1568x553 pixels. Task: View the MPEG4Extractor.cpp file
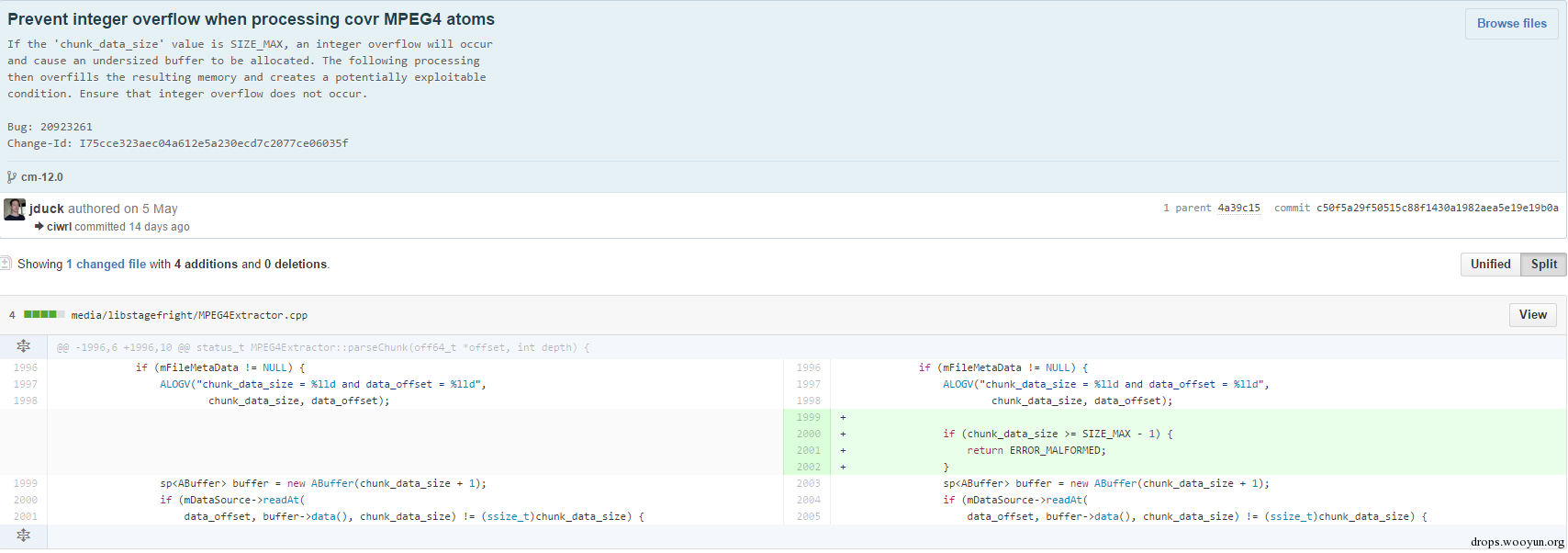coord(1532,315)
